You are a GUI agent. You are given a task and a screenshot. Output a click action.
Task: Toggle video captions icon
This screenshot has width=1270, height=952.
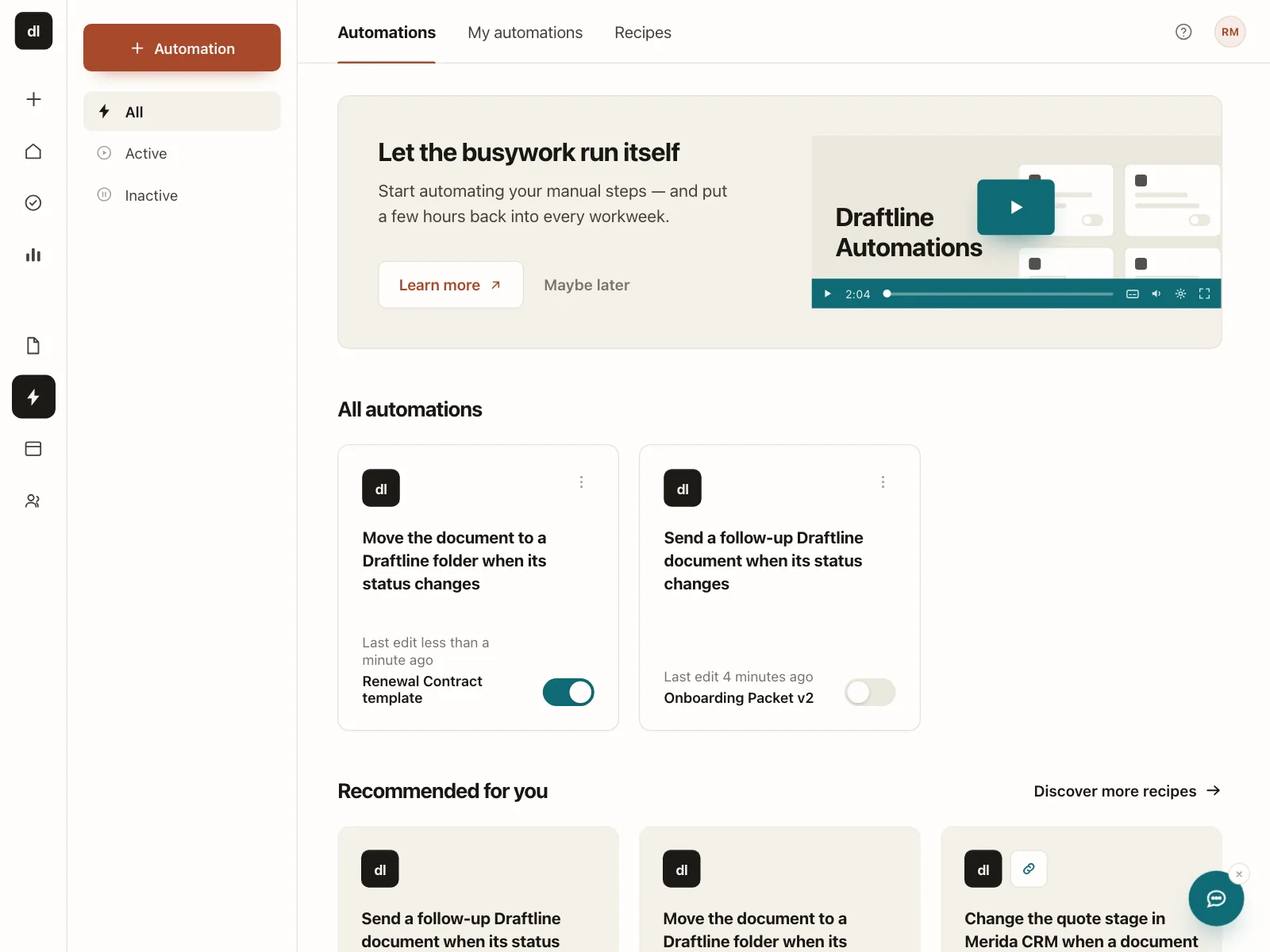click(1133, 294)
